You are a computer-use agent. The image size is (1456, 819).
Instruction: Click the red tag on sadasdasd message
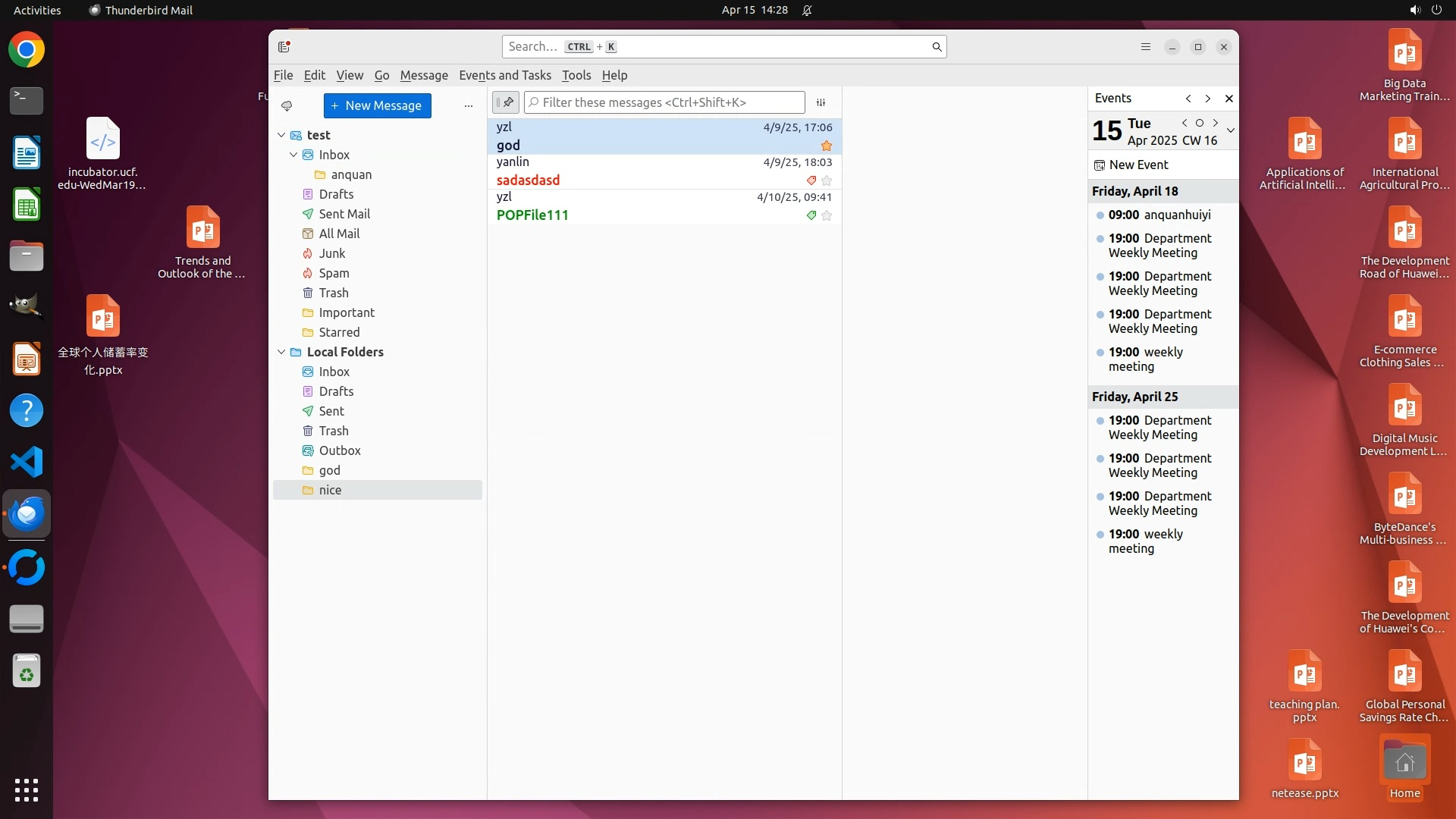[811, 180]
